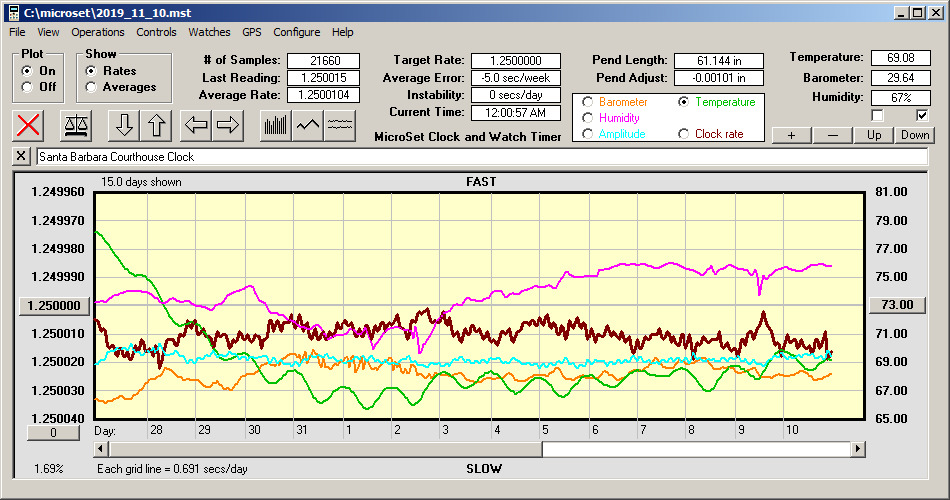The image size is (950, 500).
Task: Select the bar graph display icon
Action: click(x=276, y=125)
